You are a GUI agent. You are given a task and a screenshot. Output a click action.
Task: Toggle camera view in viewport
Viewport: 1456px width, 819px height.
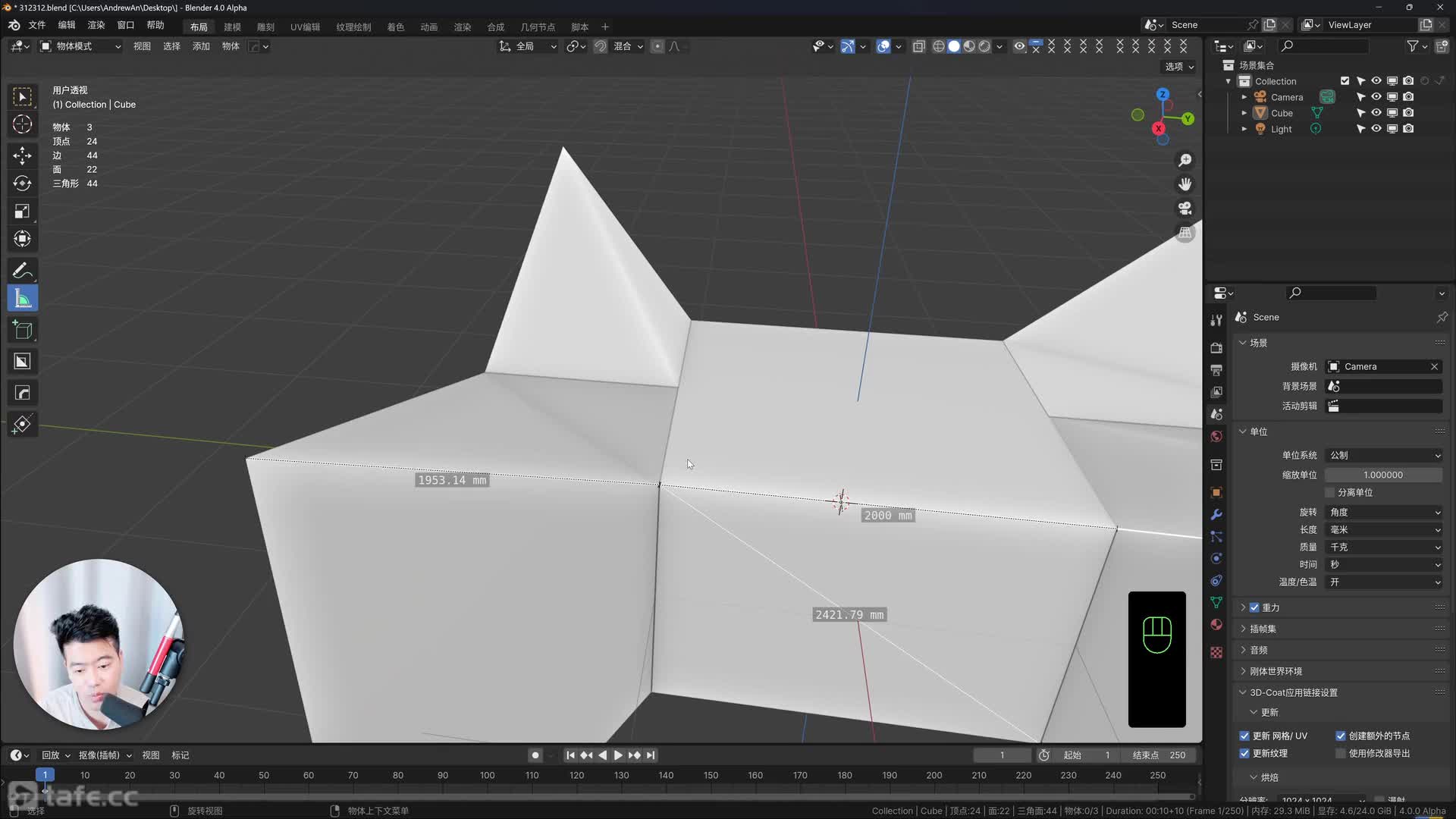click(1185, 209)
